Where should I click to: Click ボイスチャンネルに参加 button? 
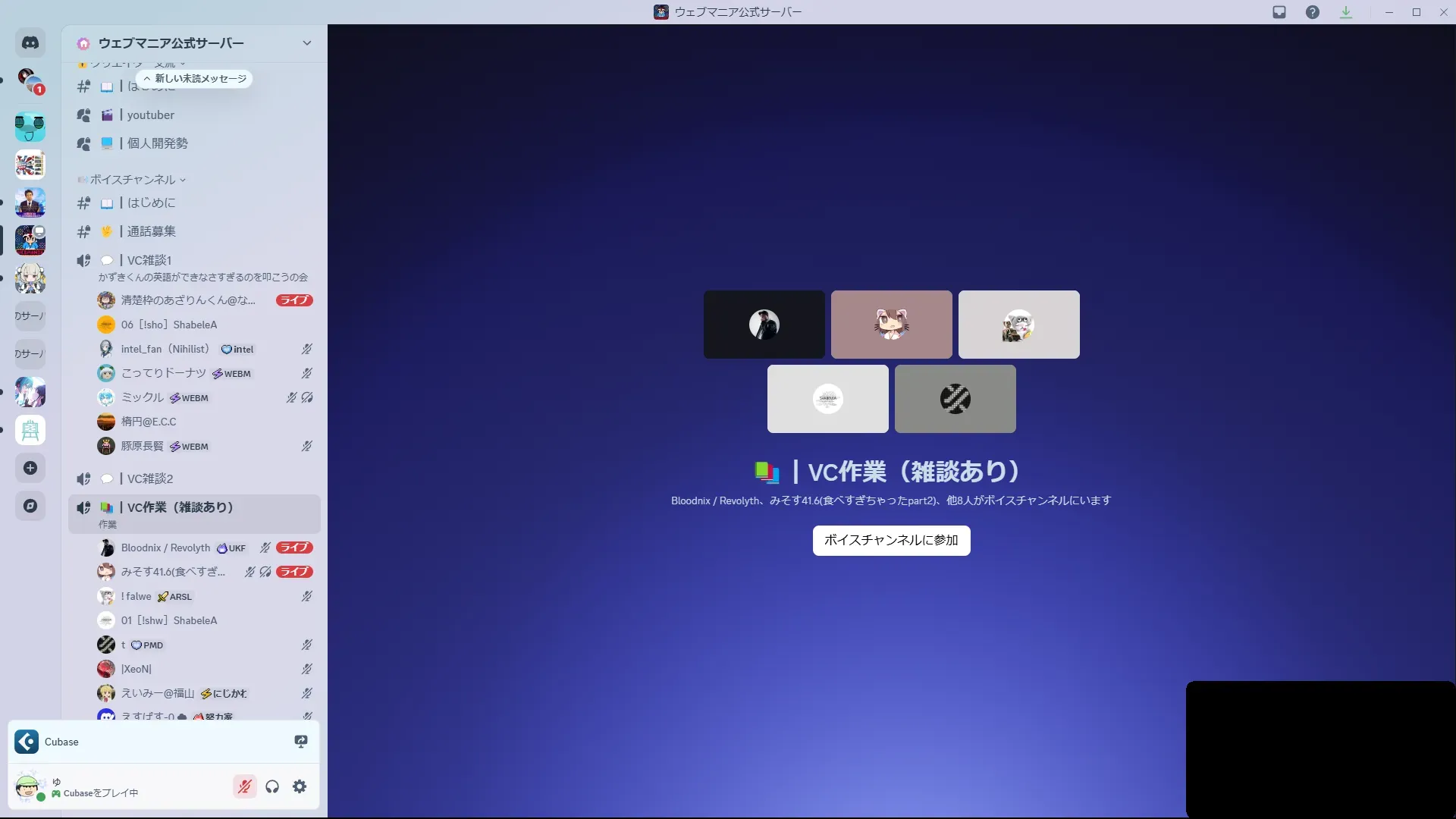(x=891, y=540)
